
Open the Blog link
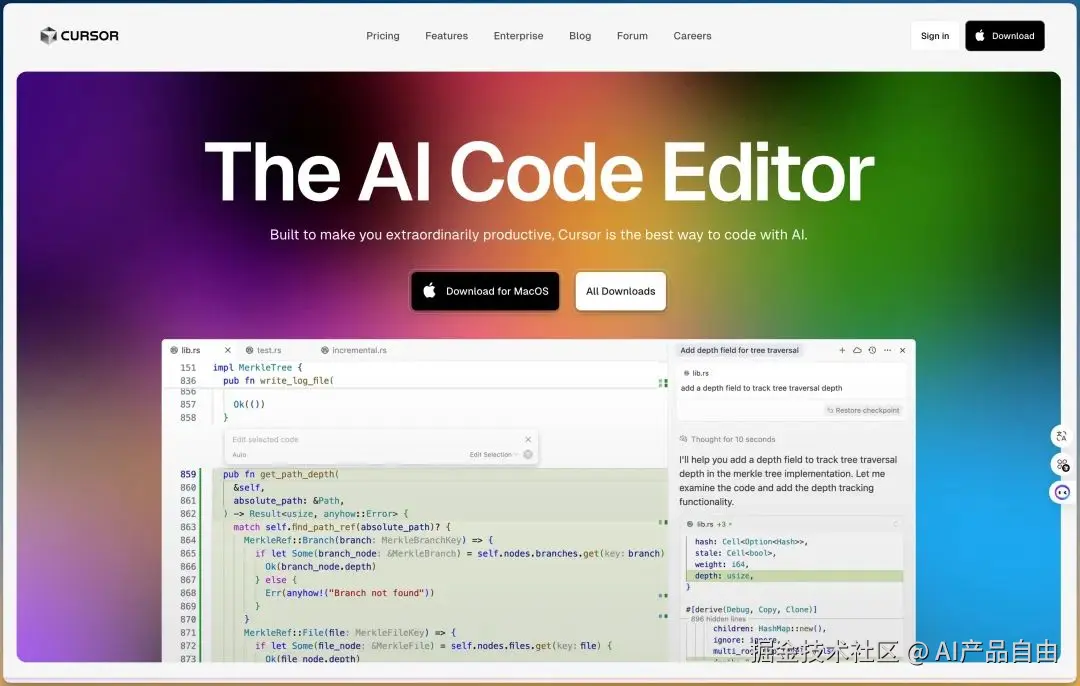click(580, 36)
